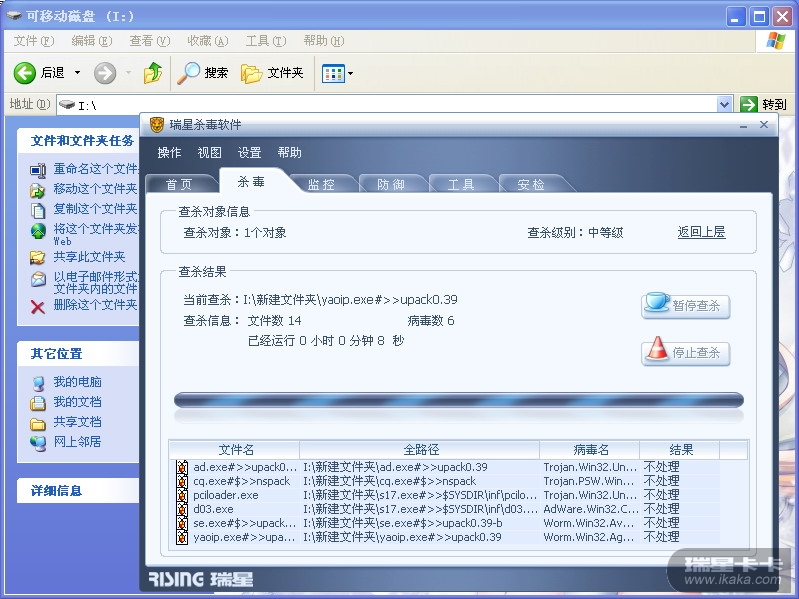Screen dimensions: 799x599
Task: Click 移动这个文件夹 move task link
Action: tap(96, 189)
